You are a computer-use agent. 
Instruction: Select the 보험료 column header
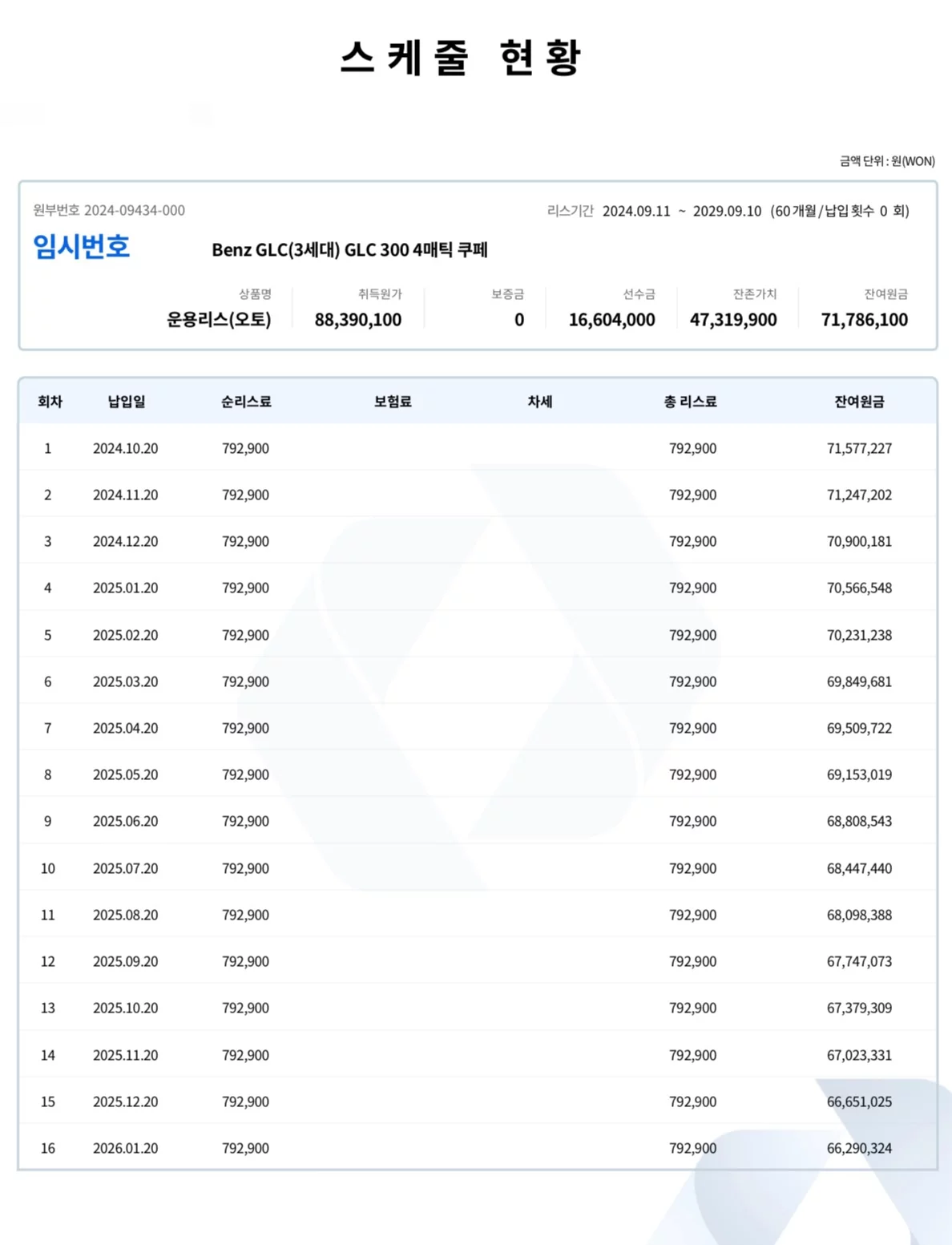point(393,402)
